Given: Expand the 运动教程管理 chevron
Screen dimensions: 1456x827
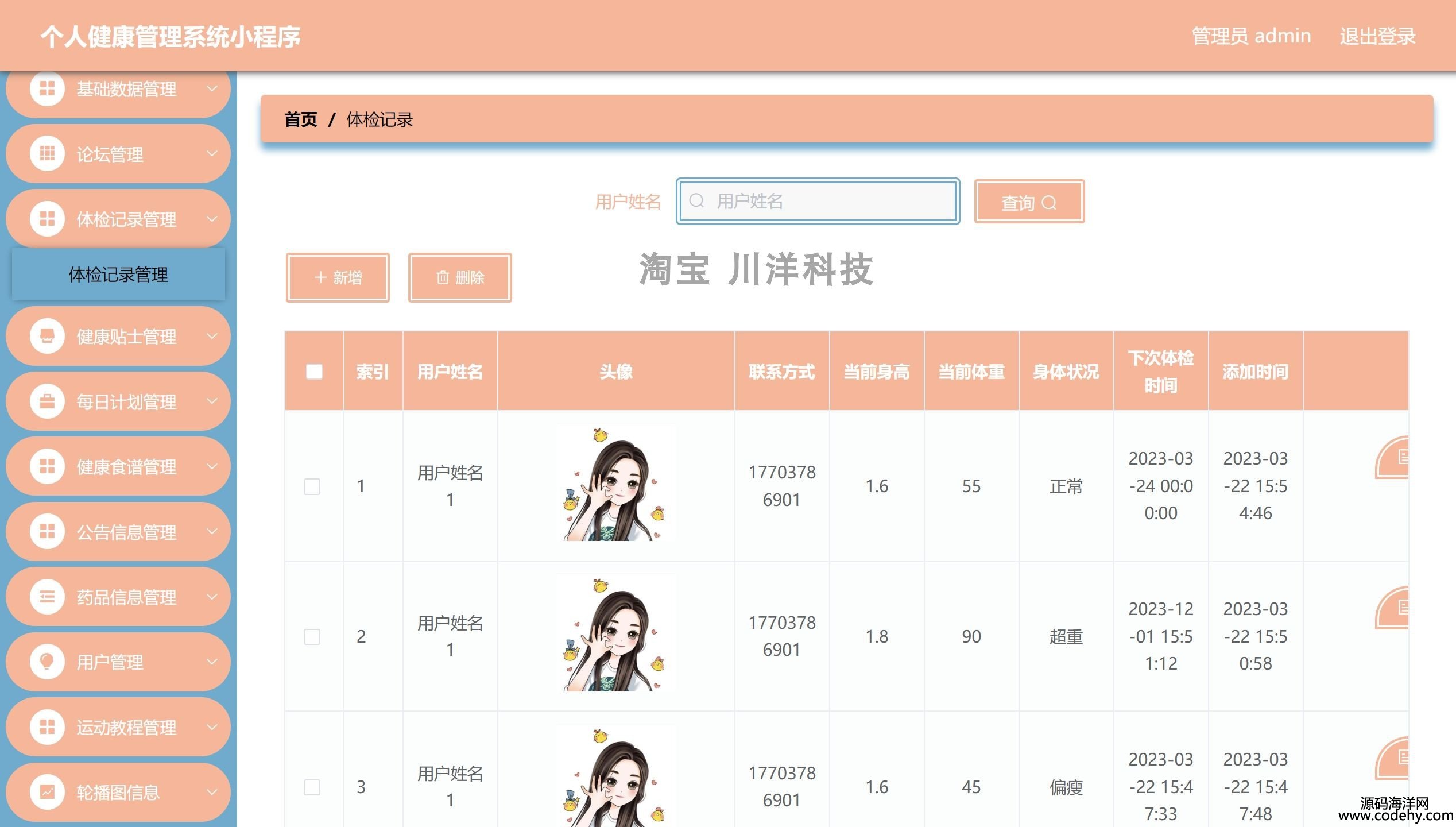Looking at the screenshot, I should pos(212,727).
